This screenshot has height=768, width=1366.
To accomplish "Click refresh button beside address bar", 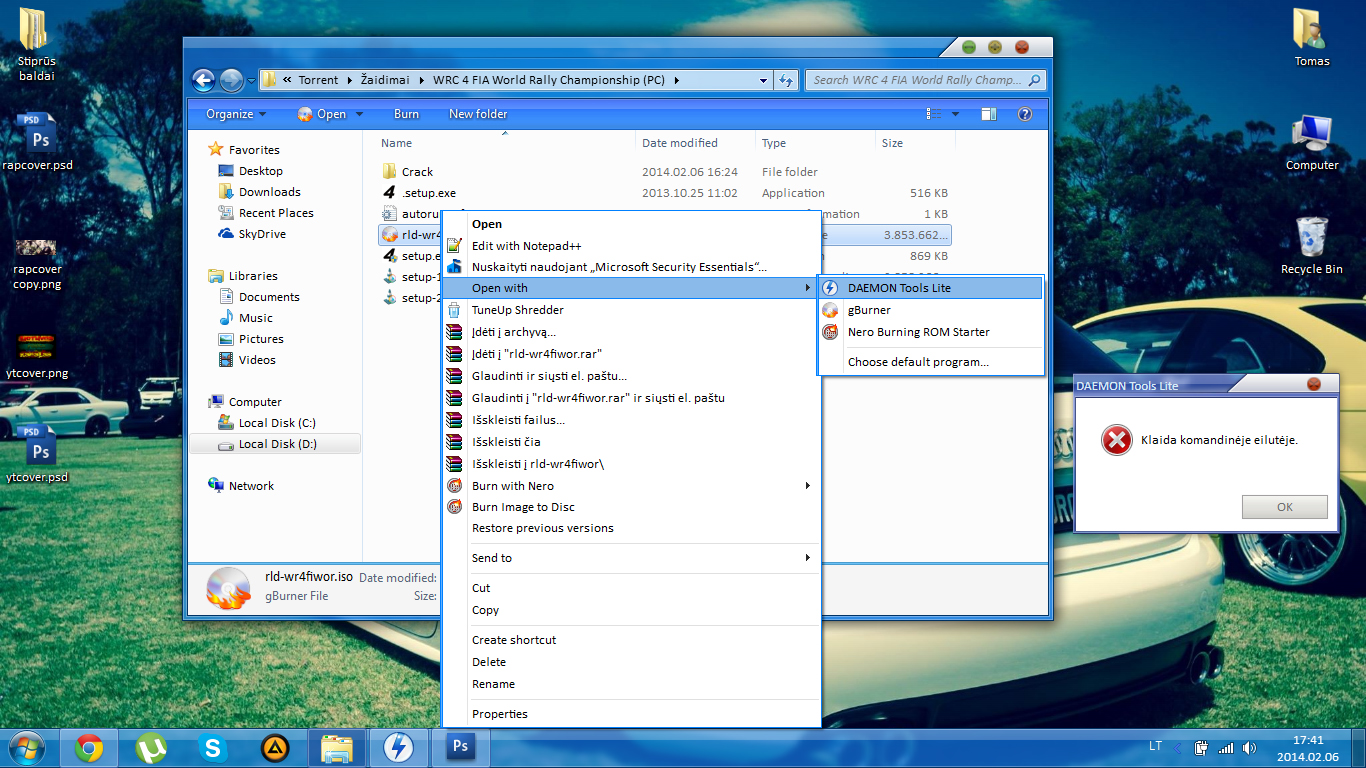I will click(786, 80).
